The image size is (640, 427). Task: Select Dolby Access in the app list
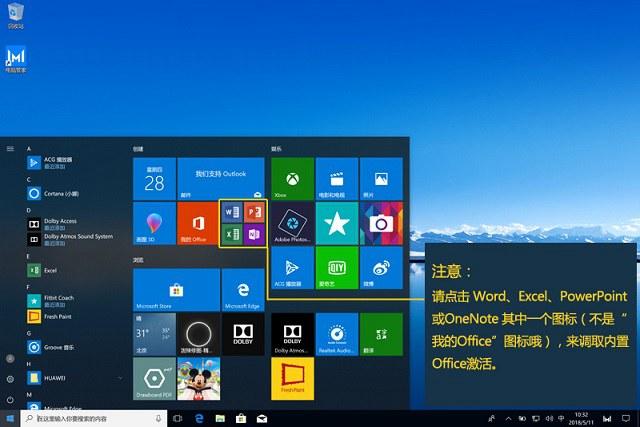[x=73, y=224]
